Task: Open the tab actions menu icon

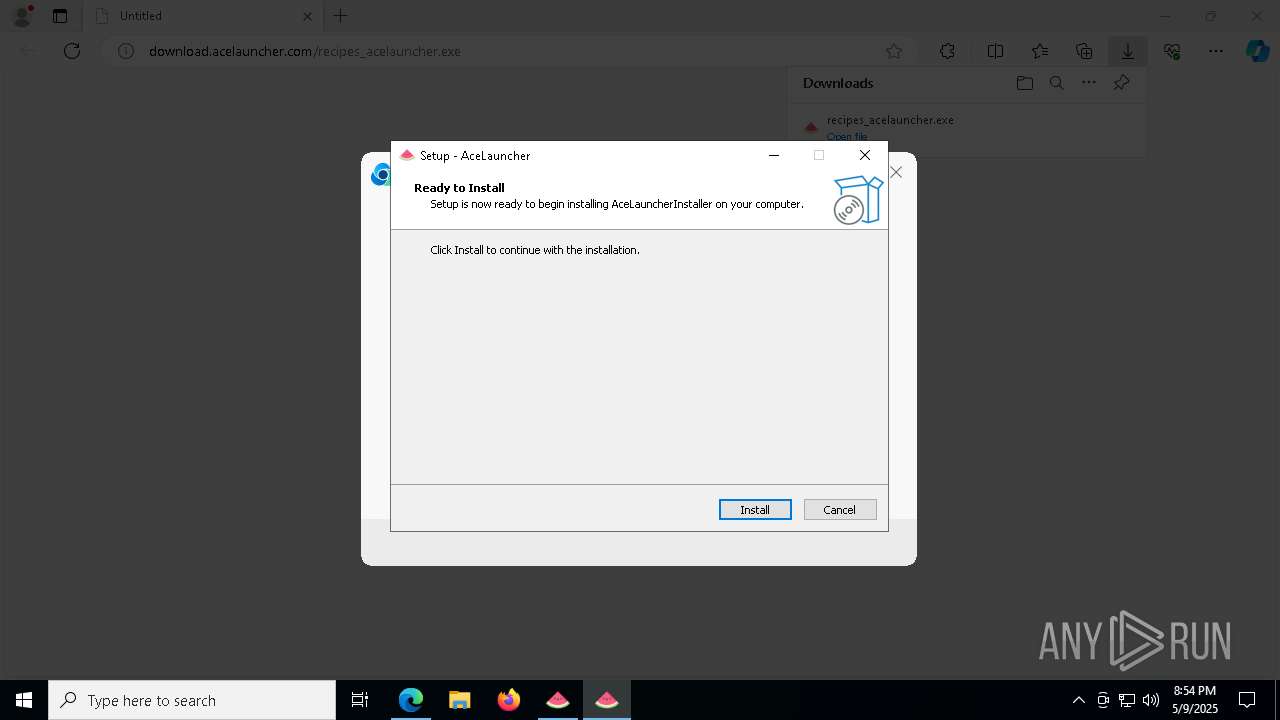Action: (x=60, y=16)
